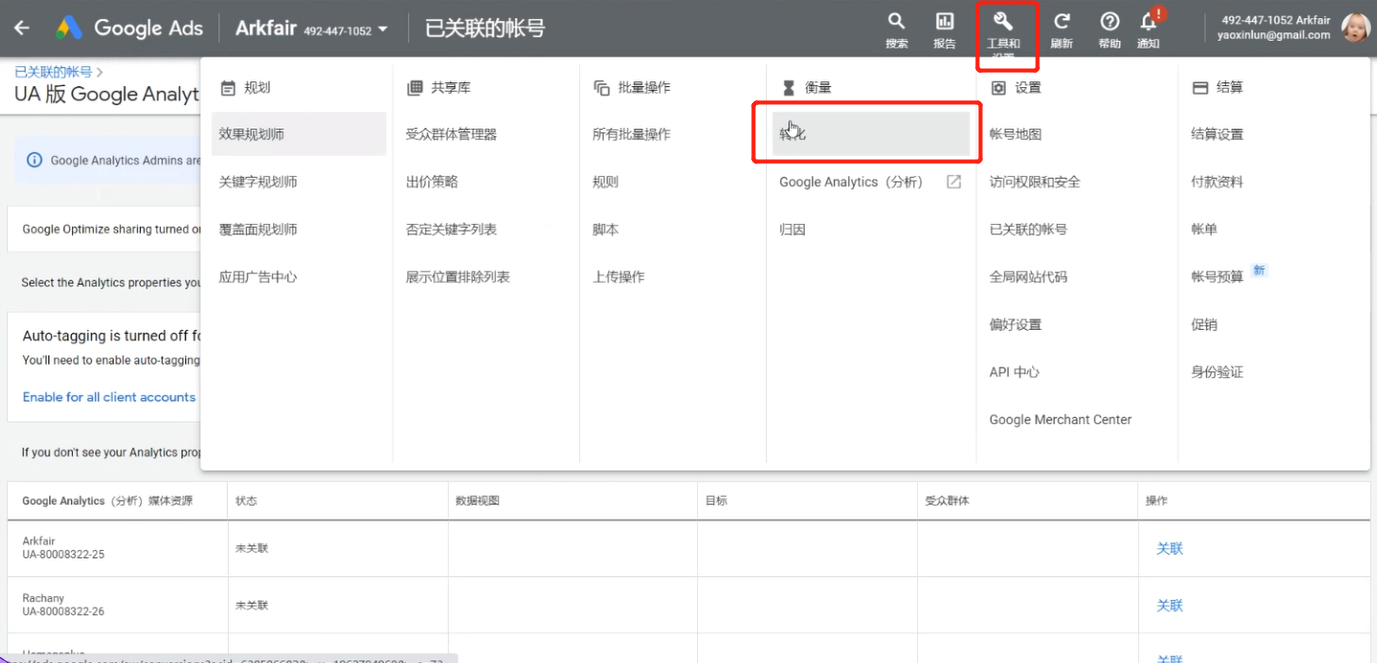This screenshot has width=1377, height=663.
Task: Click the Google Ads logo
Action: [x=128, y=27]
